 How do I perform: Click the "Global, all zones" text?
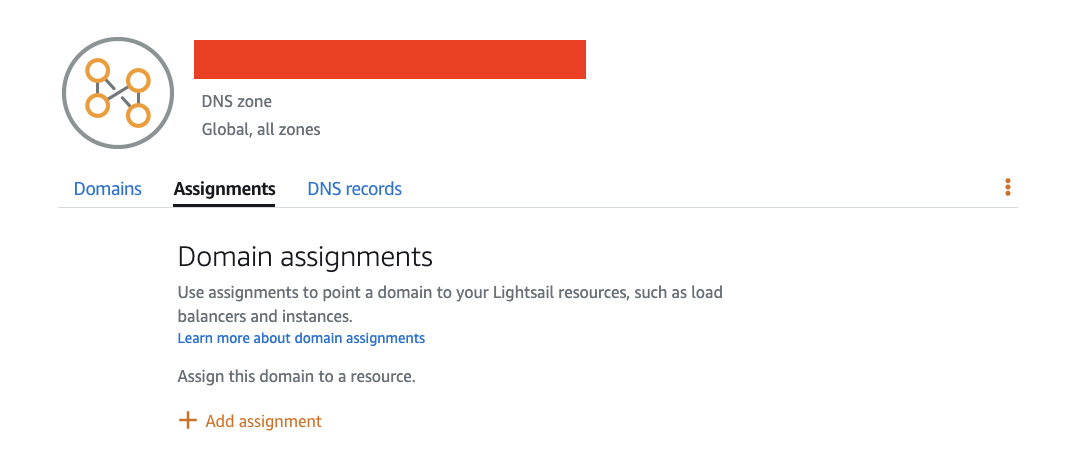click(261, 129)
